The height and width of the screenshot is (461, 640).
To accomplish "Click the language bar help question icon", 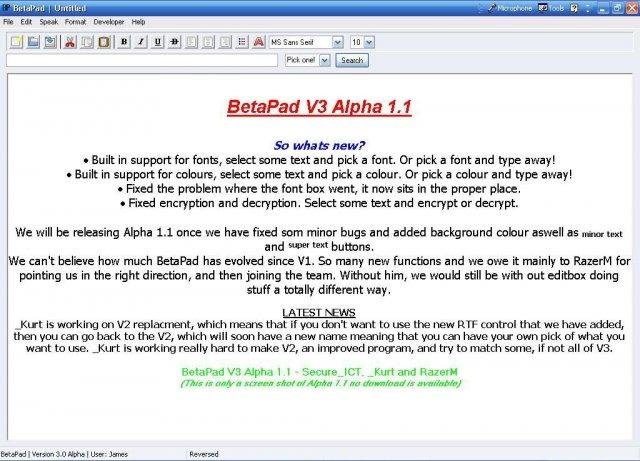I will [x=574, y=8].
